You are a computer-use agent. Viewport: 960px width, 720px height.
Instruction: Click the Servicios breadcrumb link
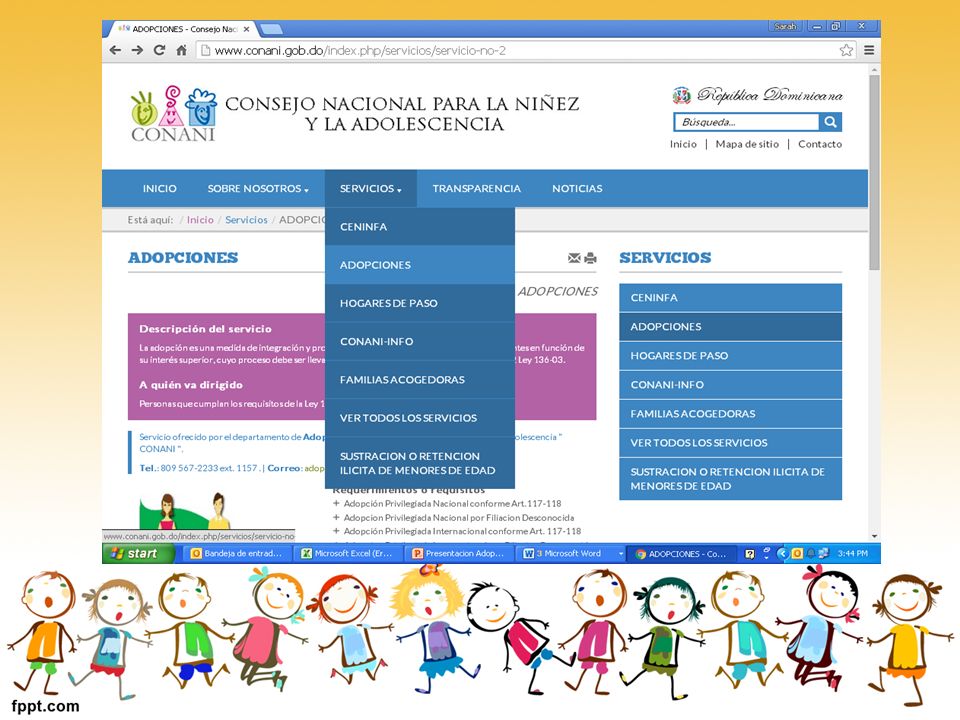tap(246, 220)
